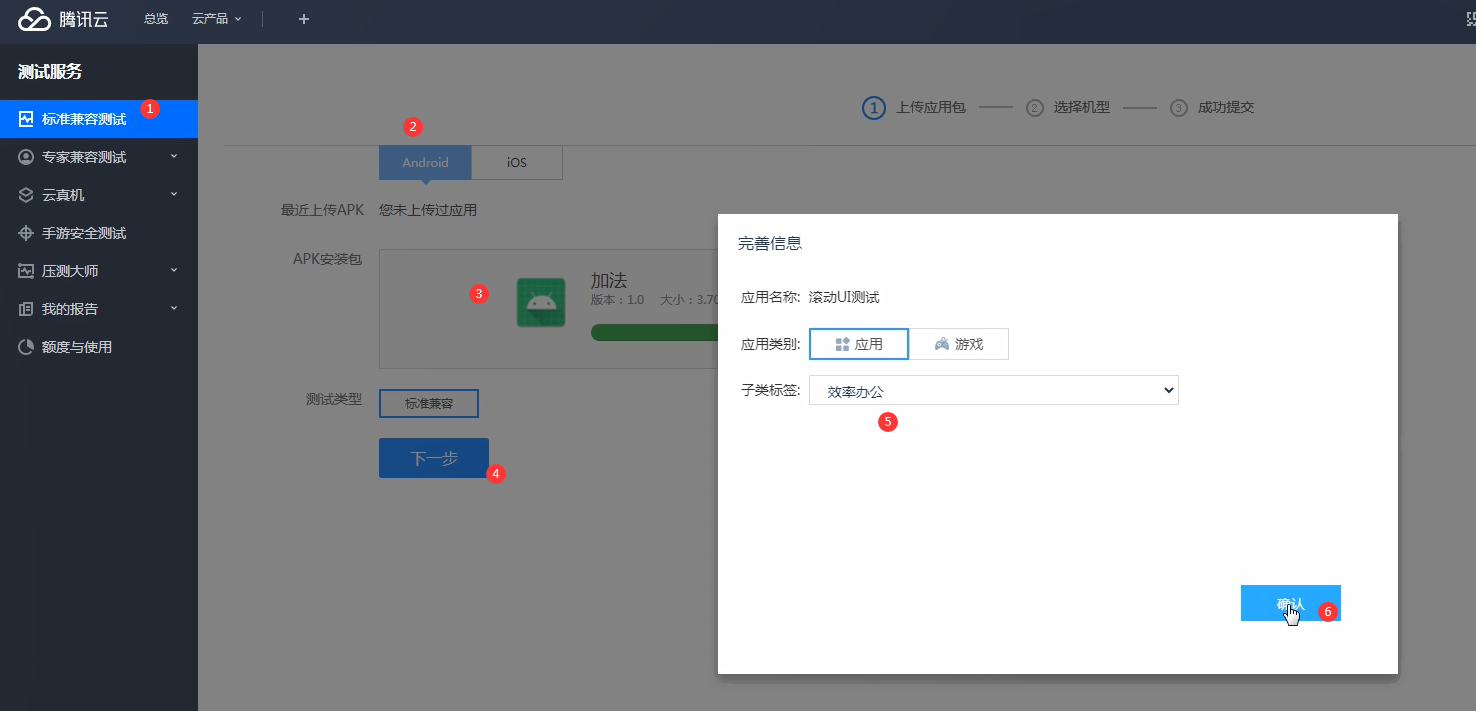Click the Tencent Cloud logo icon

click(34, 19)
